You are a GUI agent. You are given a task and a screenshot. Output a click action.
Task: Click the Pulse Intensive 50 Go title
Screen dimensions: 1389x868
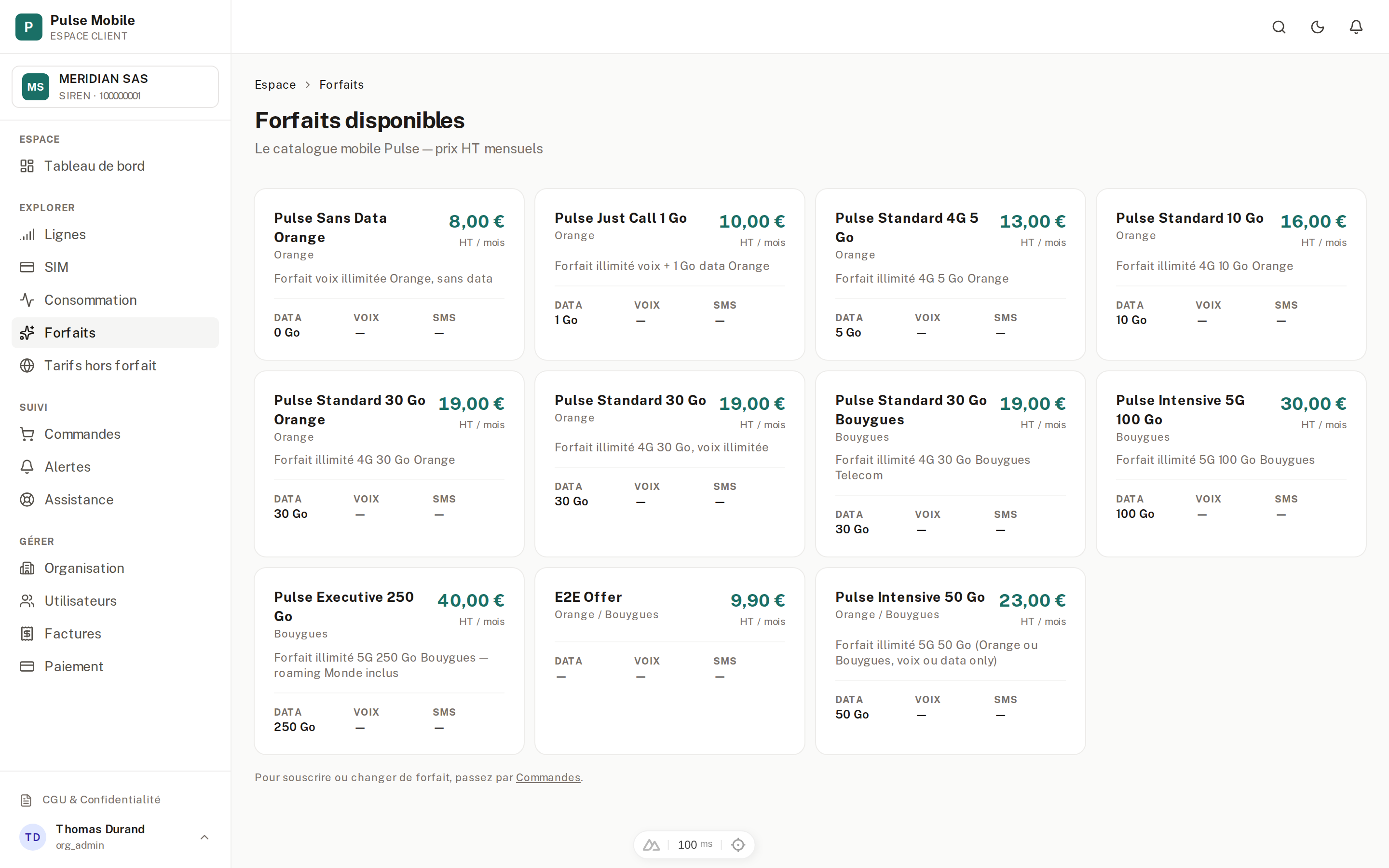[910, 597]
